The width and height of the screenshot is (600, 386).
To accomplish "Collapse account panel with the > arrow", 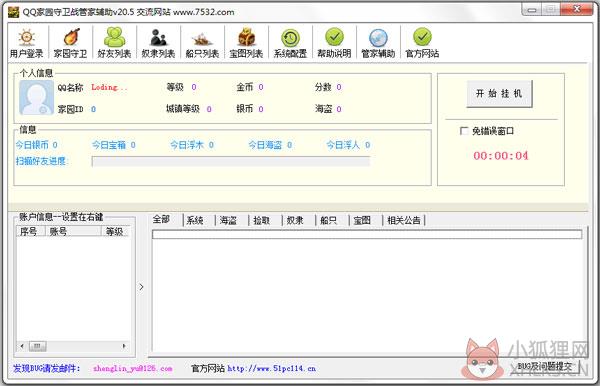I will [141, 287].
